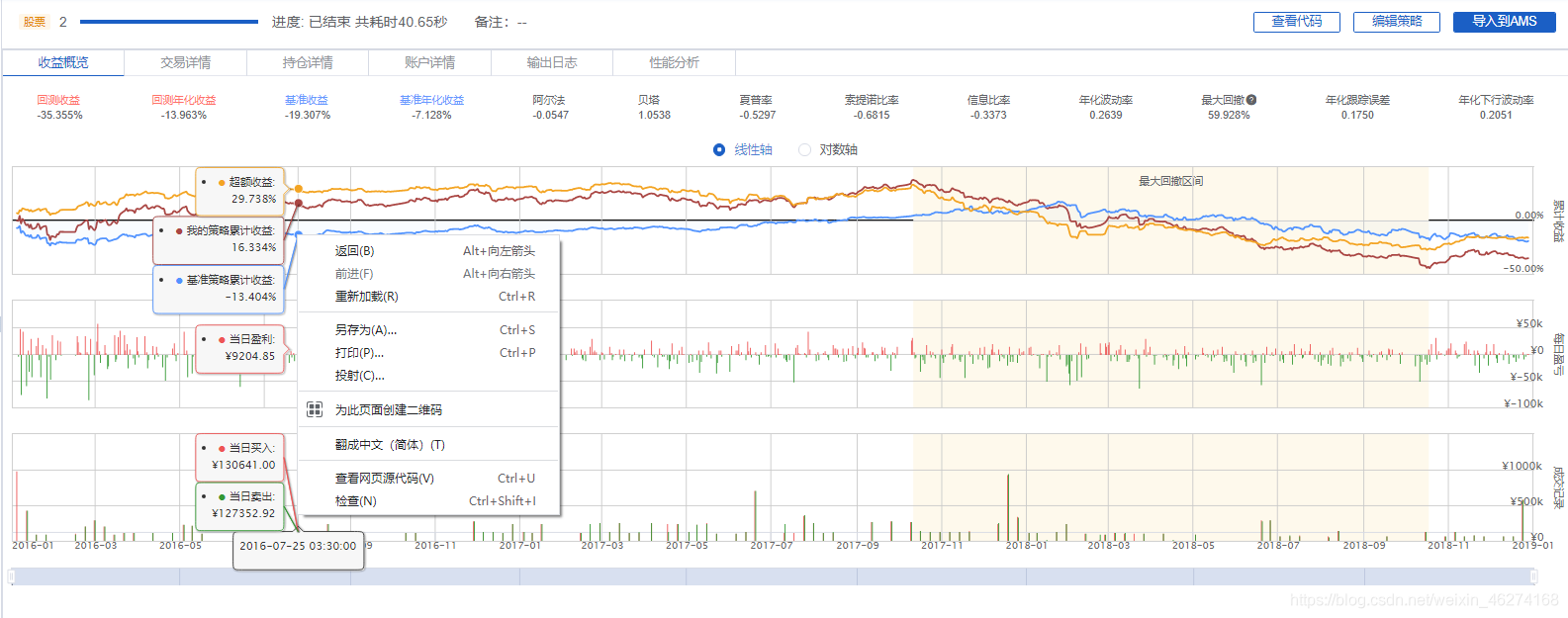Click the 导入到AMS button
1568x618 pixels.
[x=1505, y=22]
